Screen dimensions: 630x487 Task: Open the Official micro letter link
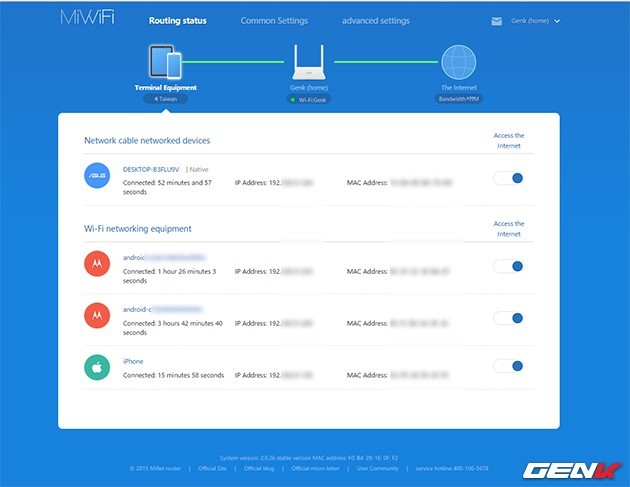(315, 469)
